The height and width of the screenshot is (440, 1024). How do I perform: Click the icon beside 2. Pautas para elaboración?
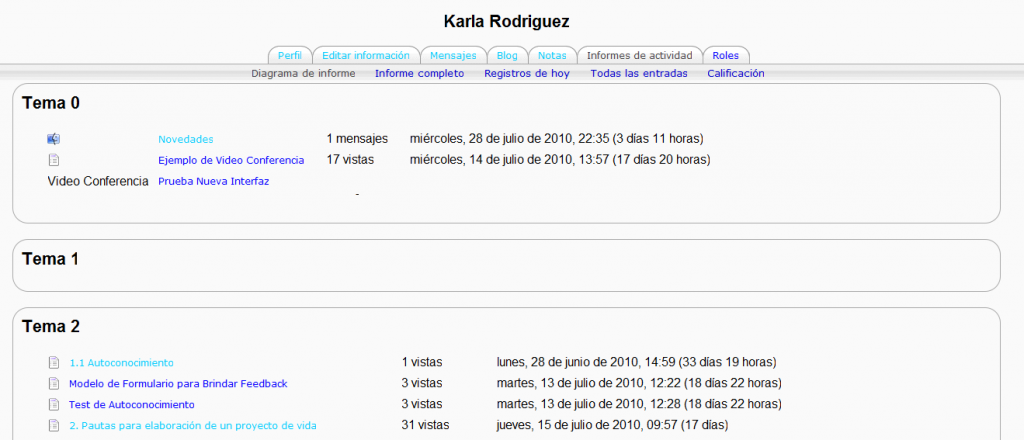click(54, 426)
